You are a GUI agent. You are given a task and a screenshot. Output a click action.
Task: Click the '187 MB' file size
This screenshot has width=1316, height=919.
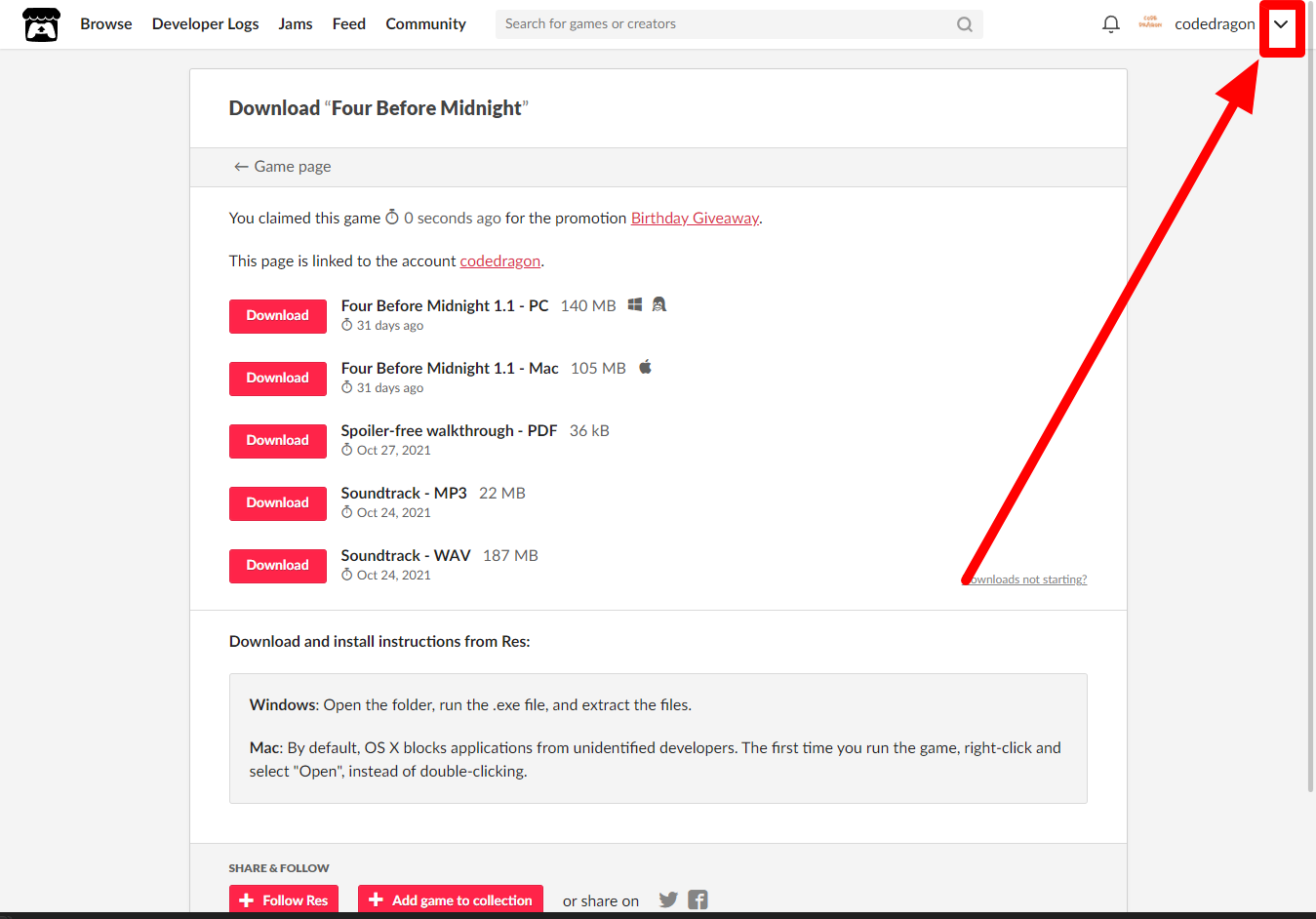pyautogui.click(x=510, y=556)
